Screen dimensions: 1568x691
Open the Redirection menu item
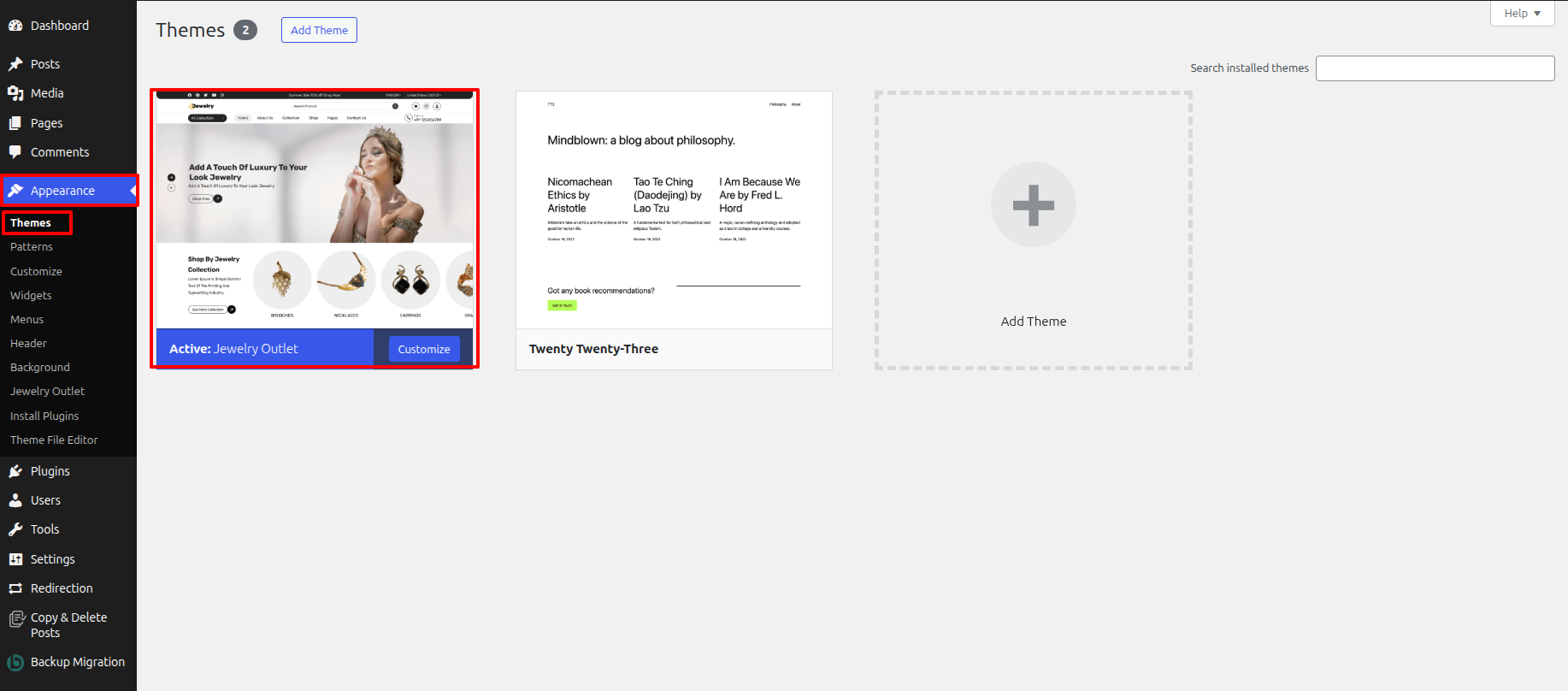tap(62, 588)
